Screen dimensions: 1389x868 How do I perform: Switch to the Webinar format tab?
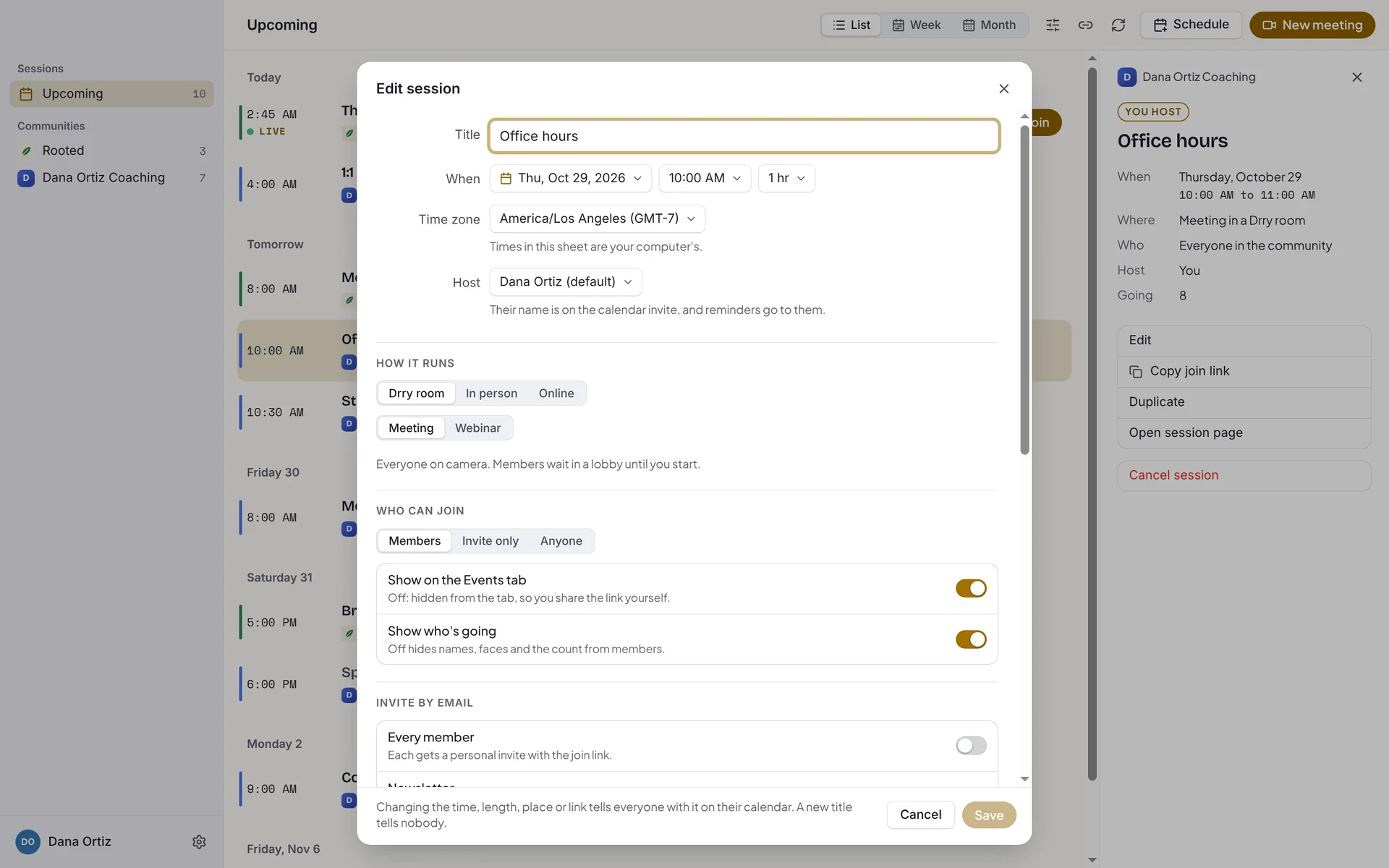click(x=477, y=428)
